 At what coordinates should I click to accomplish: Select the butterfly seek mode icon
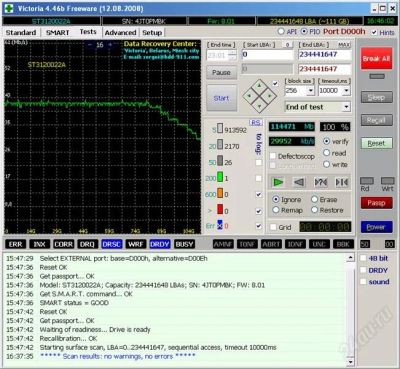tap(342, 182)
